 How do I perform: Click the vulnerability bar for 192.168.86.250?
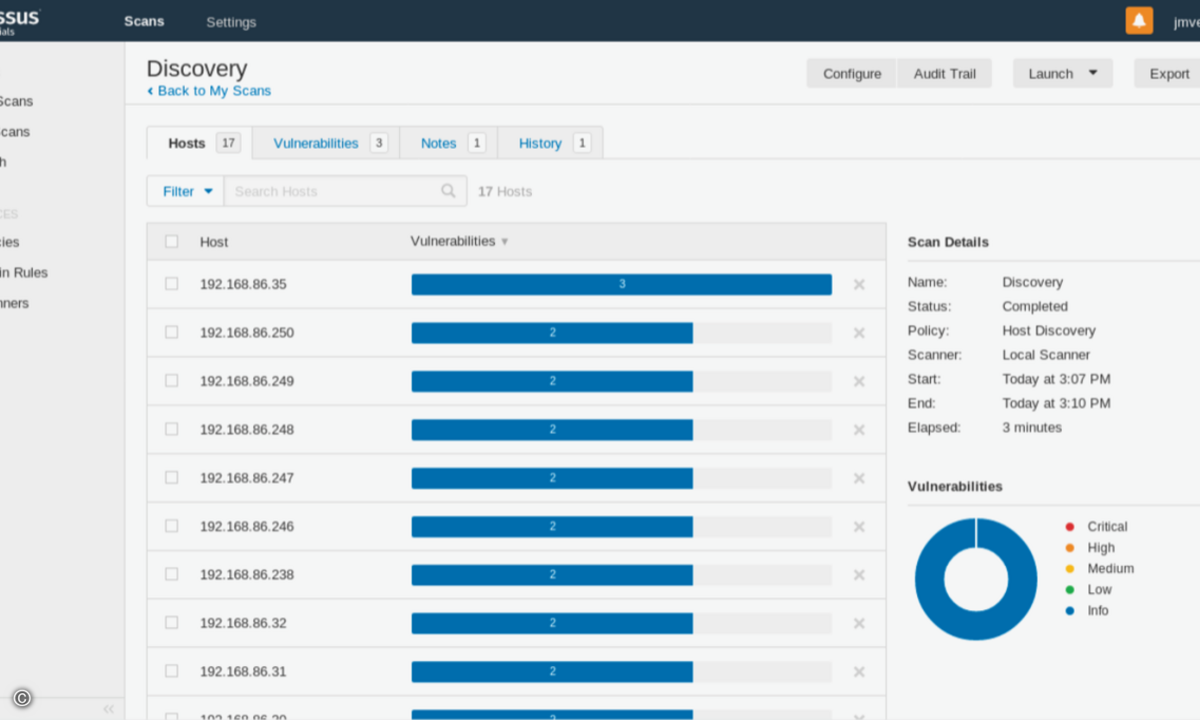click(x=621, y=333)
